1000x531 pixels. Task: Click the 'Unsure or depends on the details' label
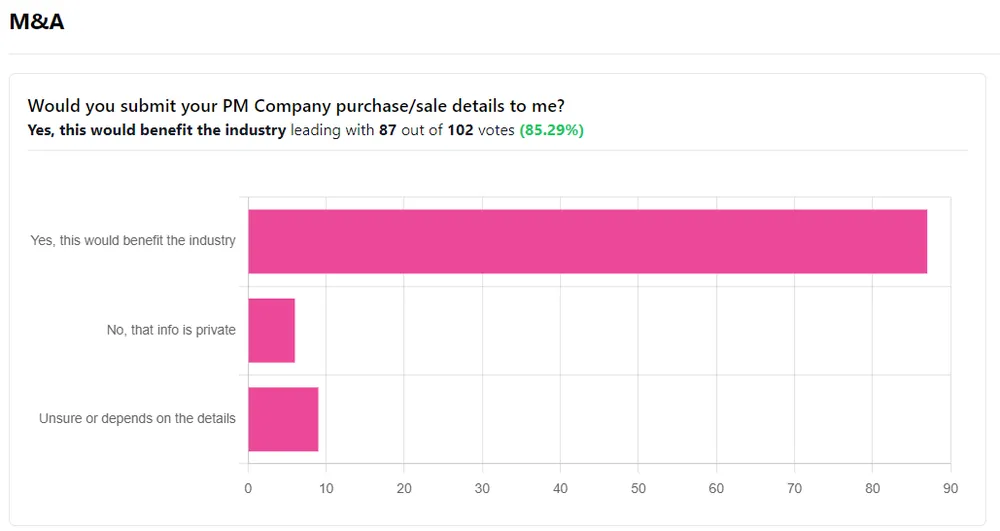pyautogui.click(x=137, y=419)
